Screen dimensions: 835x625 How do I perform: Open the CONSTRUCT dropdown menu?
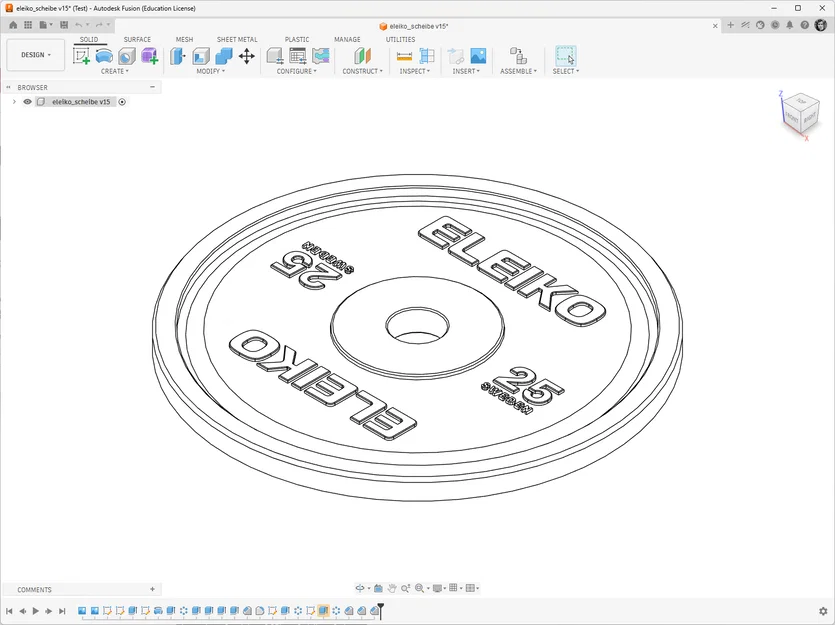point(362,71)
